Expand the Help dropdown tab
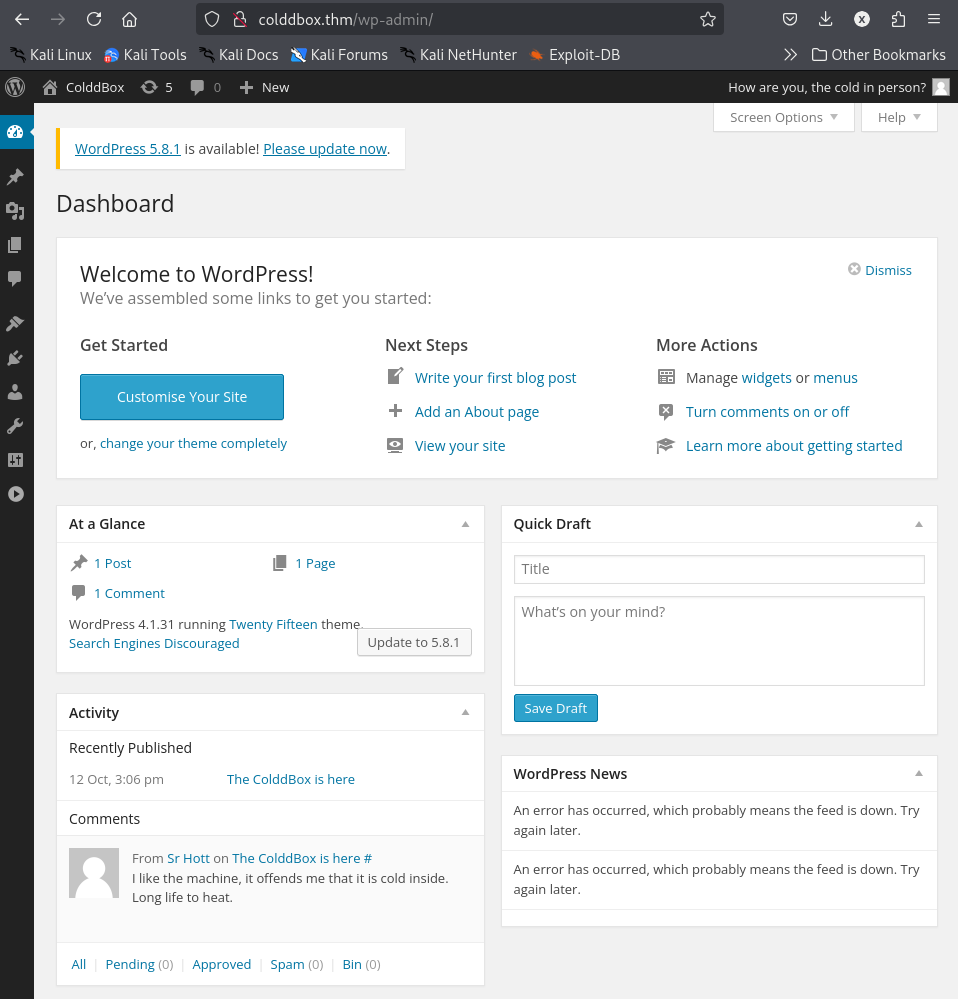 click(x=899, y=117)
